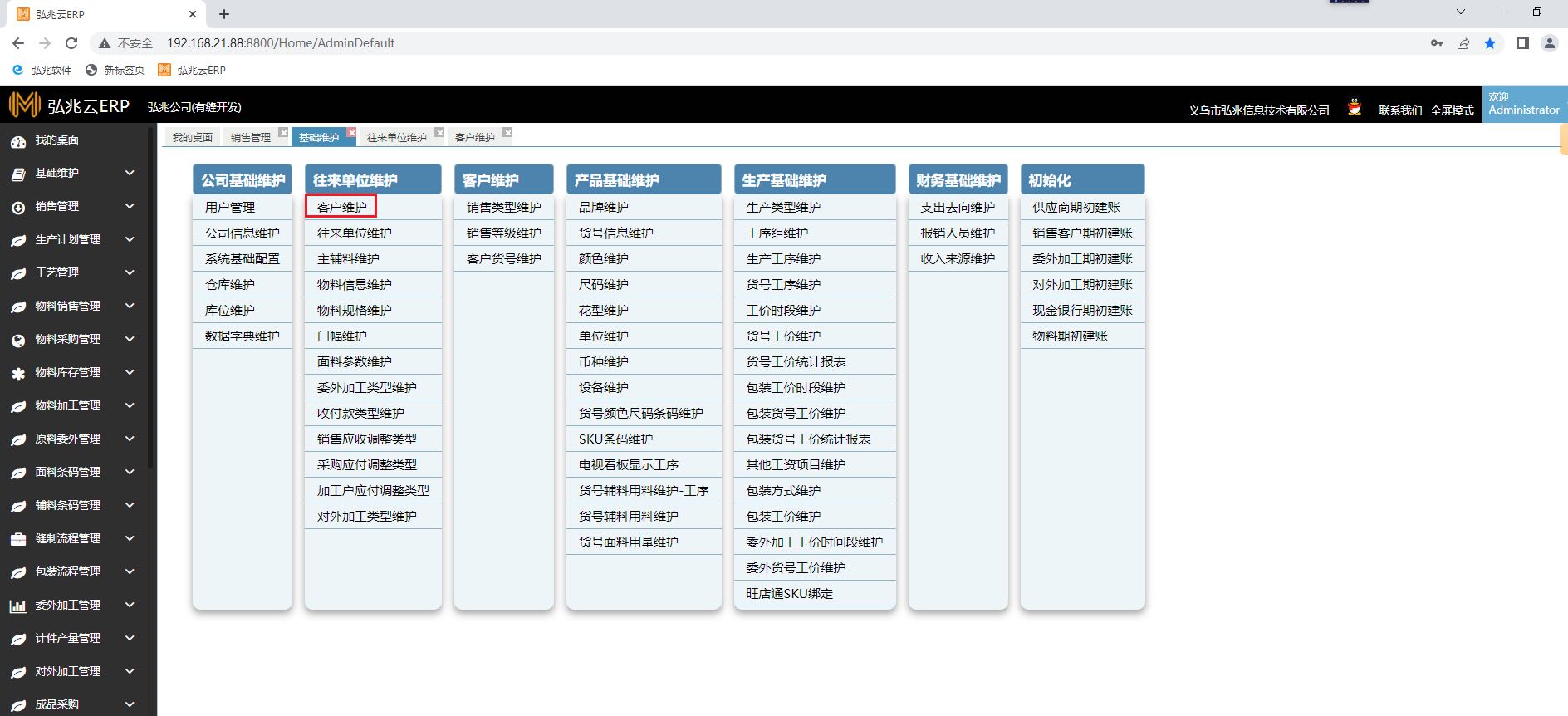This screenshot has height=716, width=1568.
Task: Open 仓库维护 link
Action: (230, 284)
